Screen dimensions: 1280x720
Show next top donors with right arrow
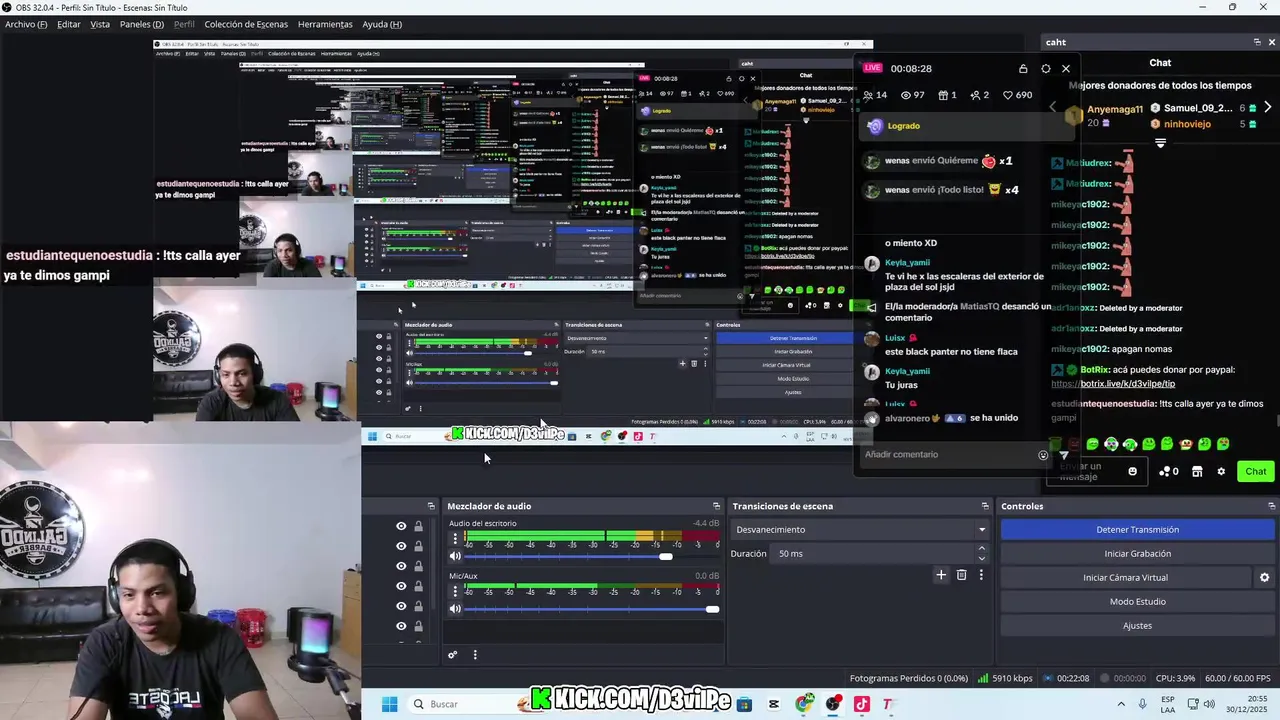[1267, 108]
